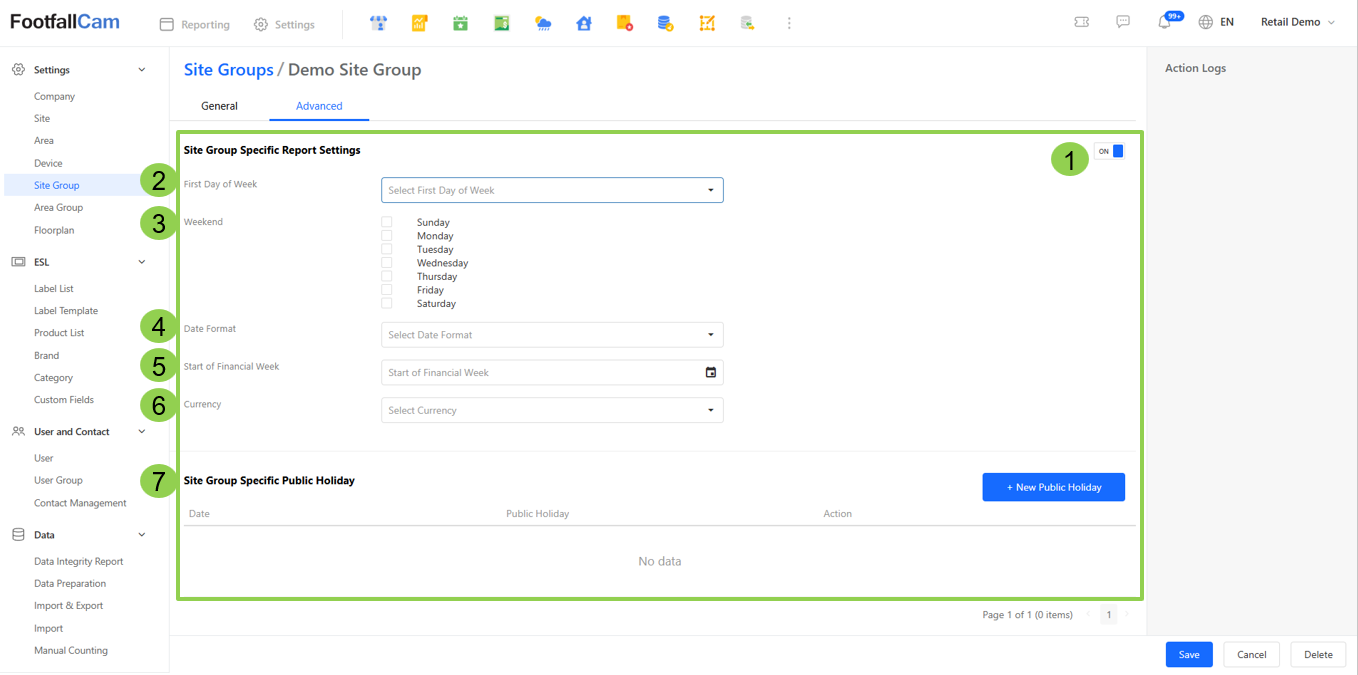The width and height of the screenshot is (1358, 675).
Task: Expand the Select Currency dropdown
Action: pyautogui.click(x=552, y=410)
